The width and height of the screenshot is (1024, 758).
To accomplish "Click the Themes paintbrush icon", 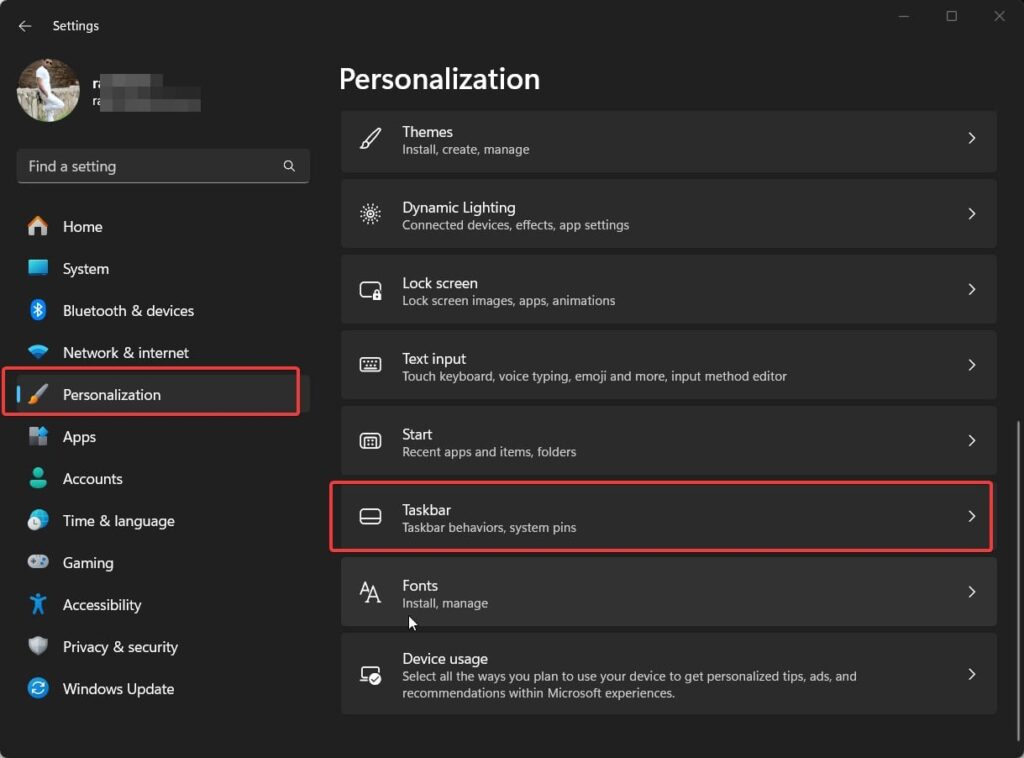I will pos(370,139).
